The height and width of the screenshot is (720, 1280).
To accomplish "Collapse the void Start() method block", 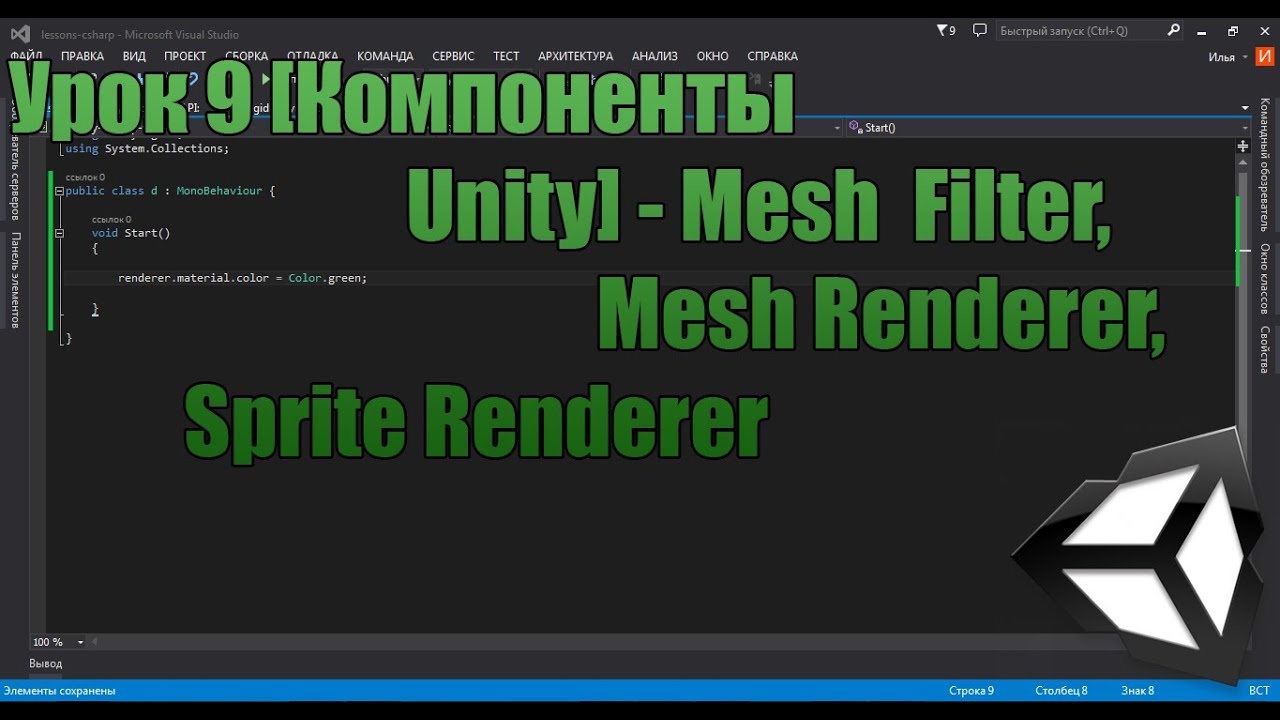I will point(60,233).
